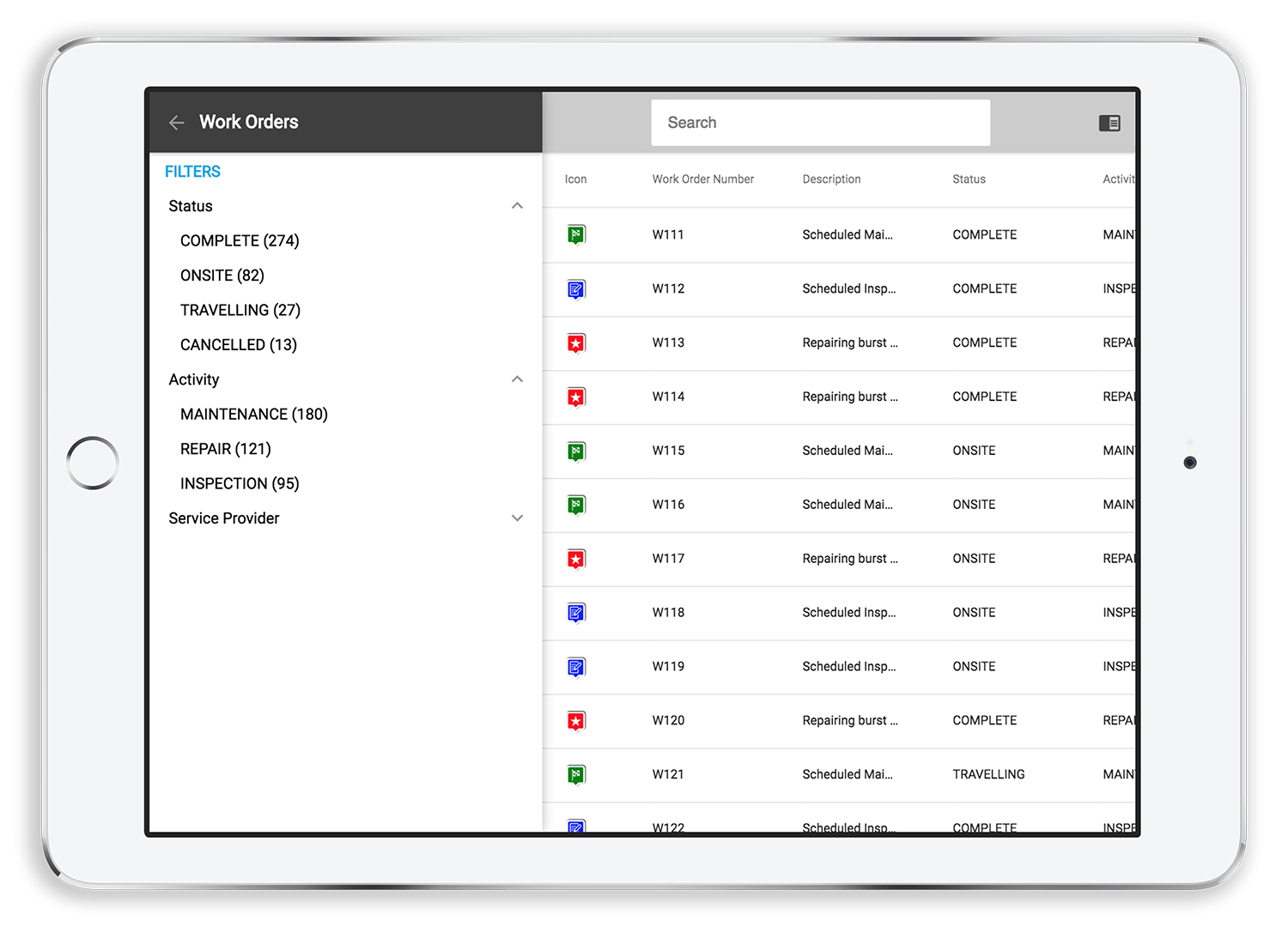Click ONSITE status cell of W115
This screenshot has width=1288, height=927.
[974, 451]
